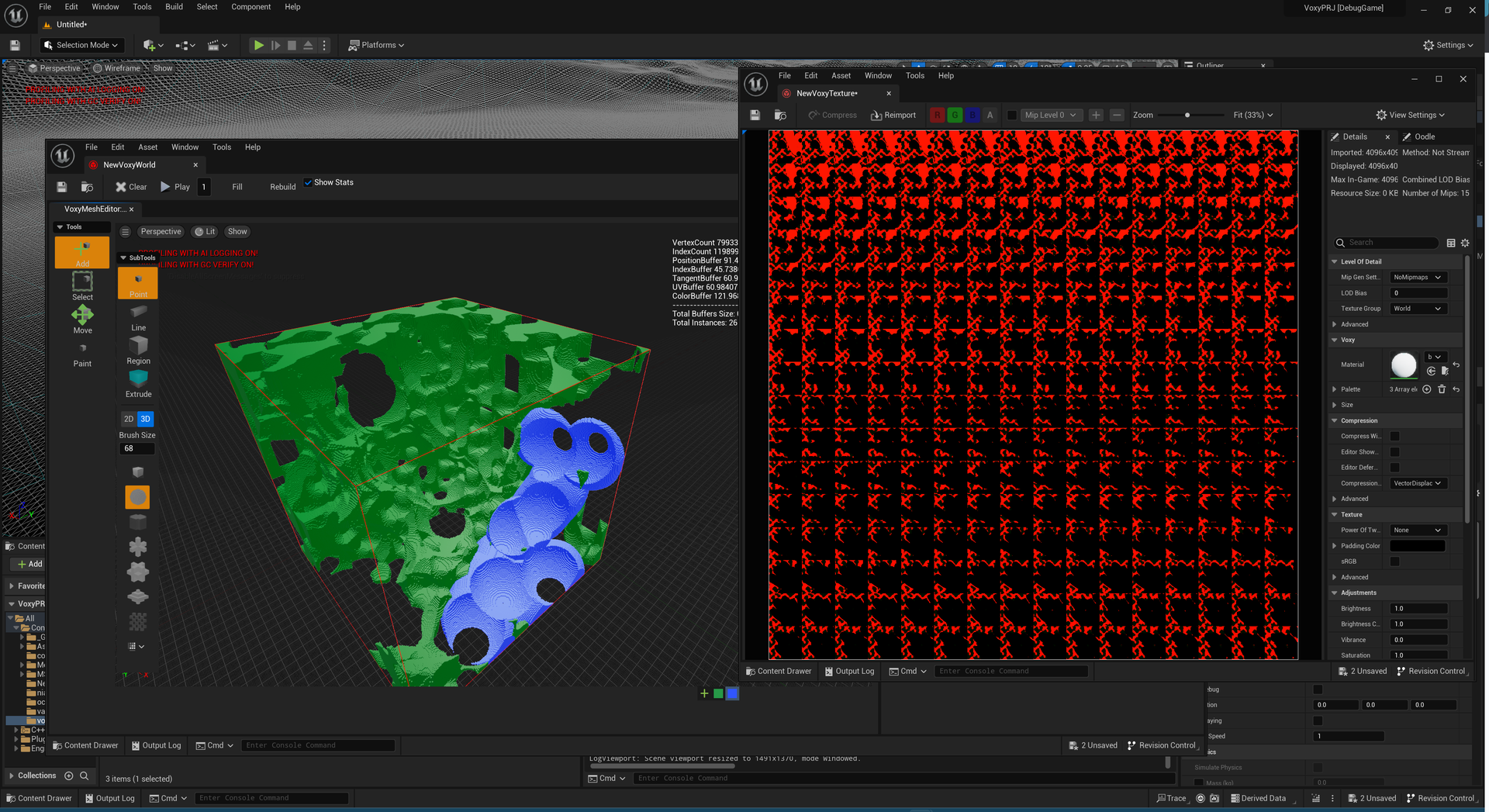Enable the sRGB checkbox
This screenshot has width=1489, height=812.
[x=1394, y=561]
